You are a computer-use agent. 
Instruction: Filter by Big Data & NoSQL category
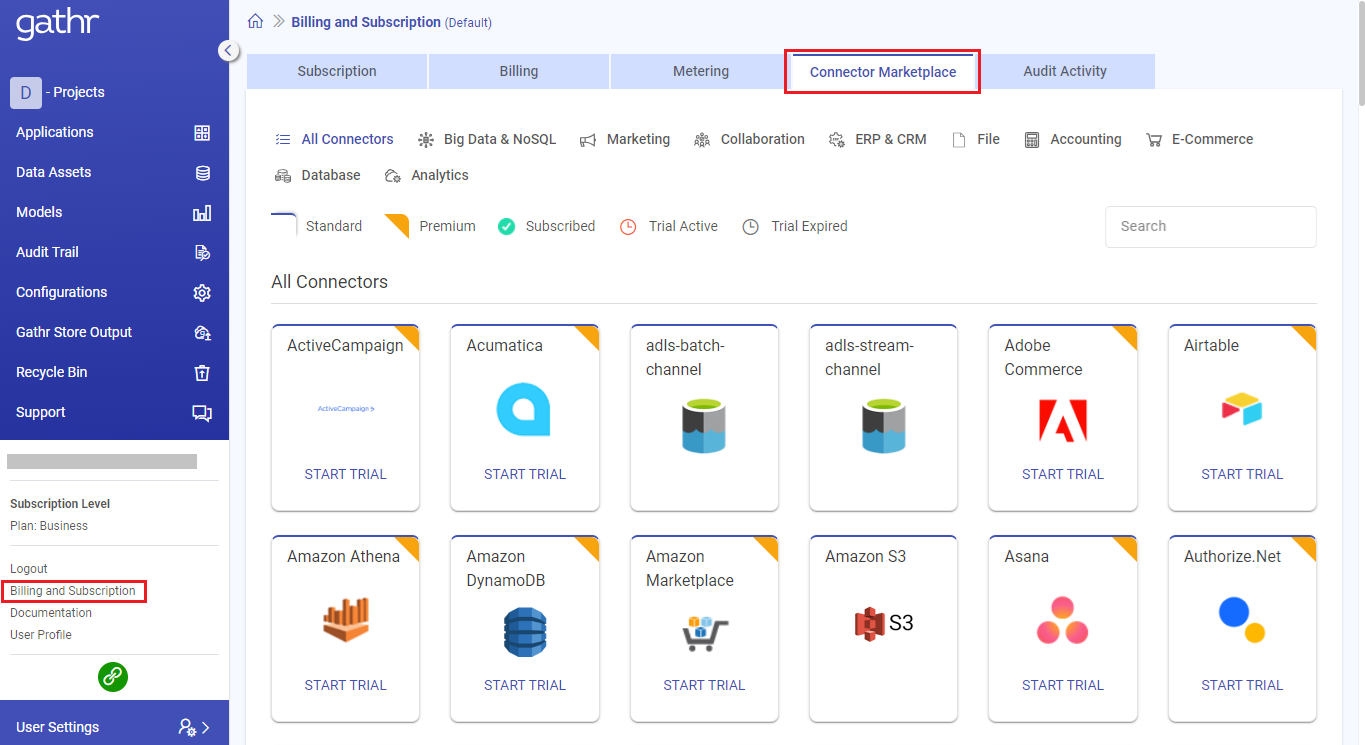point(487,139)
